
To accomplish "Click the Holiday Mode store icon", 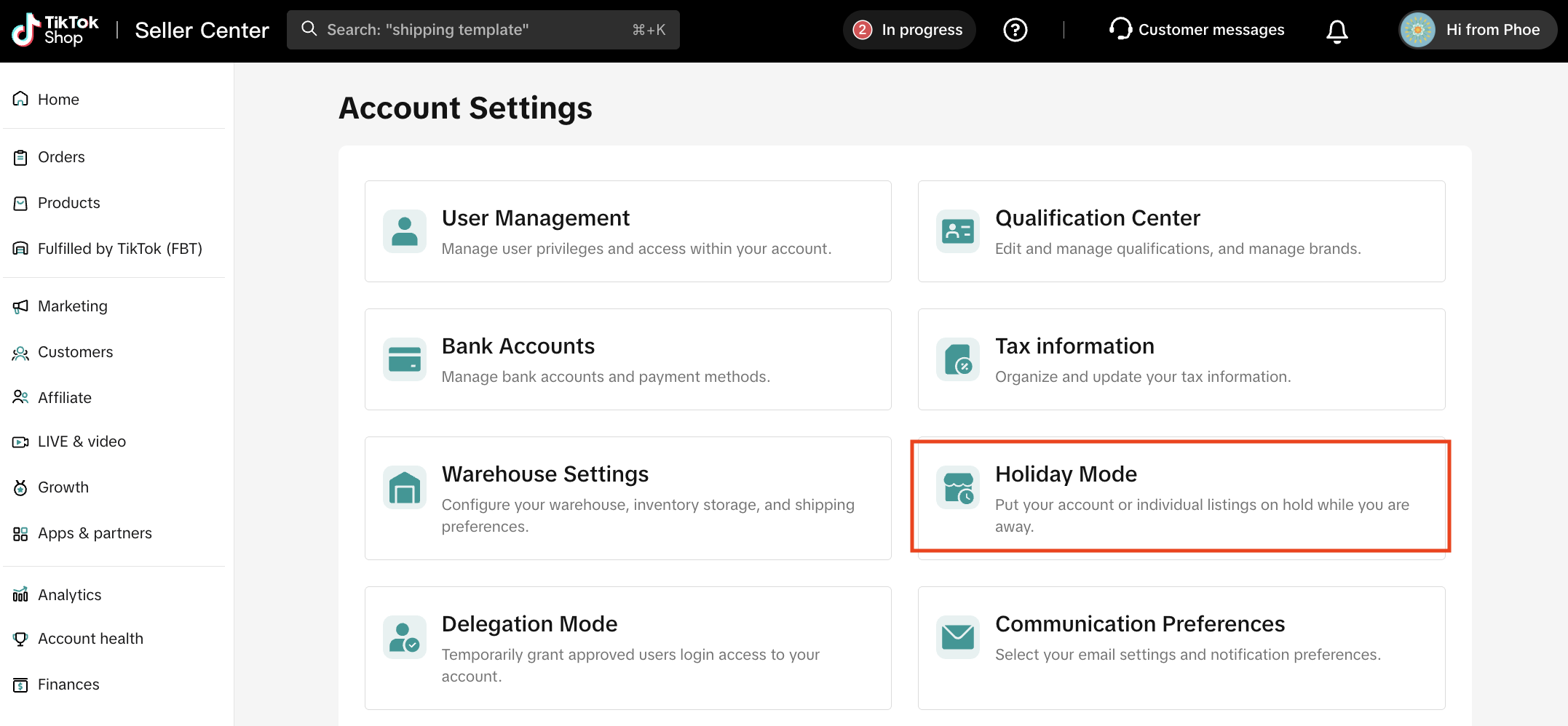I will tap(958, 487).
